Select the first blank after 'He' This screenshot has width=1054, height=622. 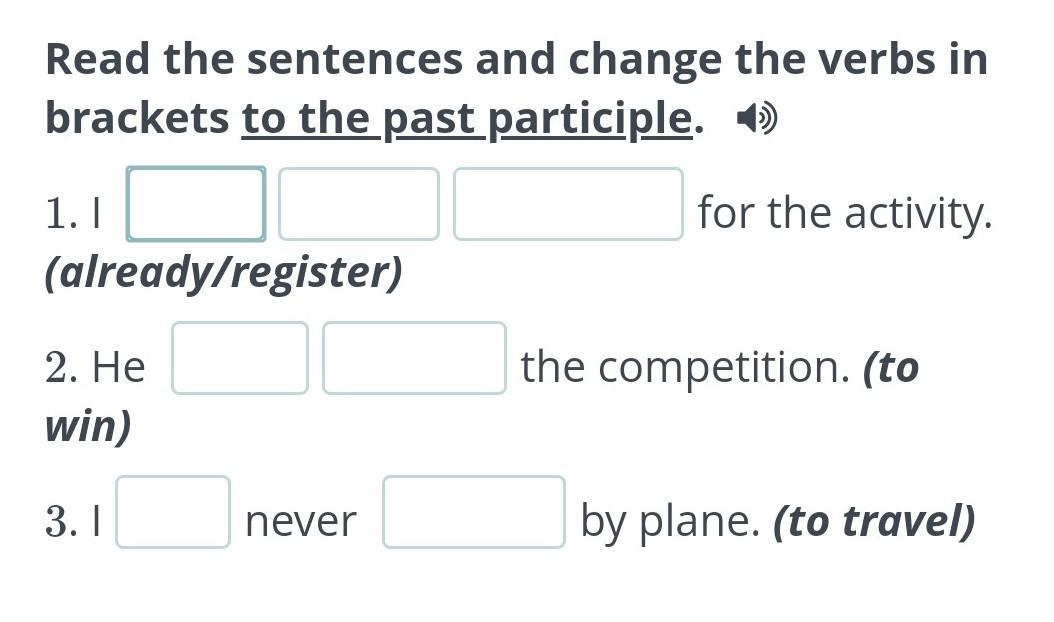[x=240, y=358]
